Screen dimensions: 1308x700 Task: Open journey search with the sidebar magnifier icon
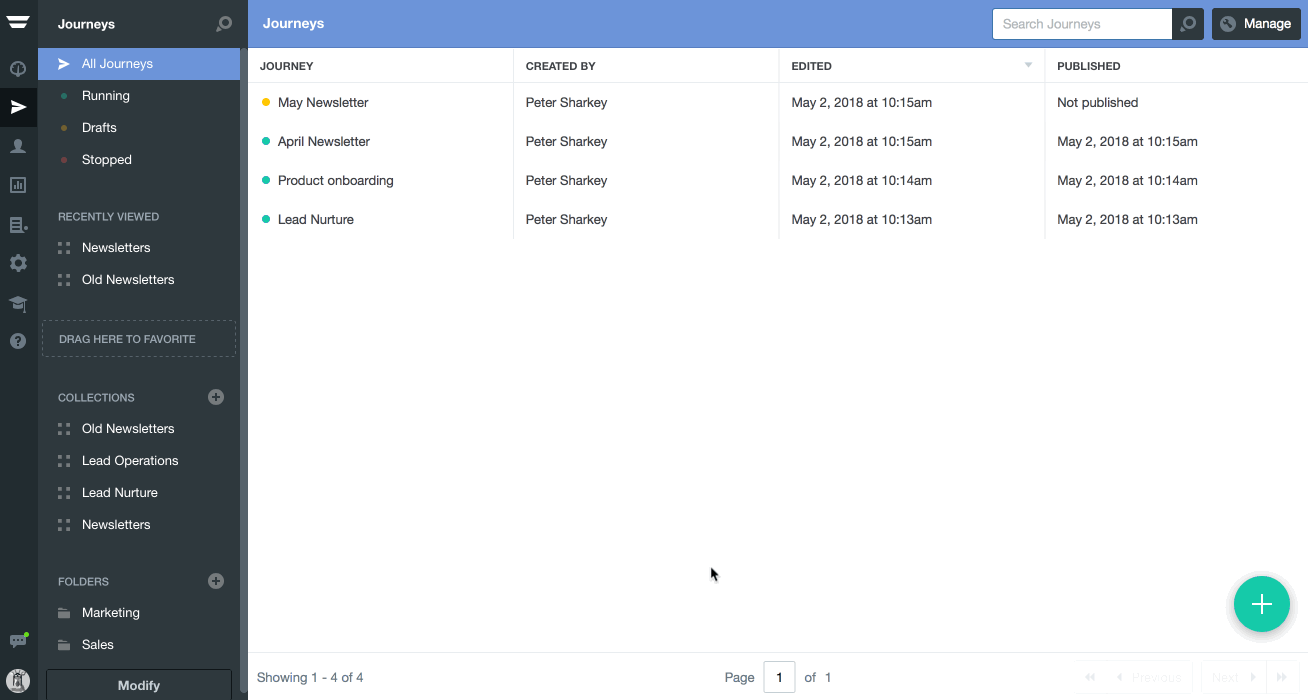[x=224, y=23]
